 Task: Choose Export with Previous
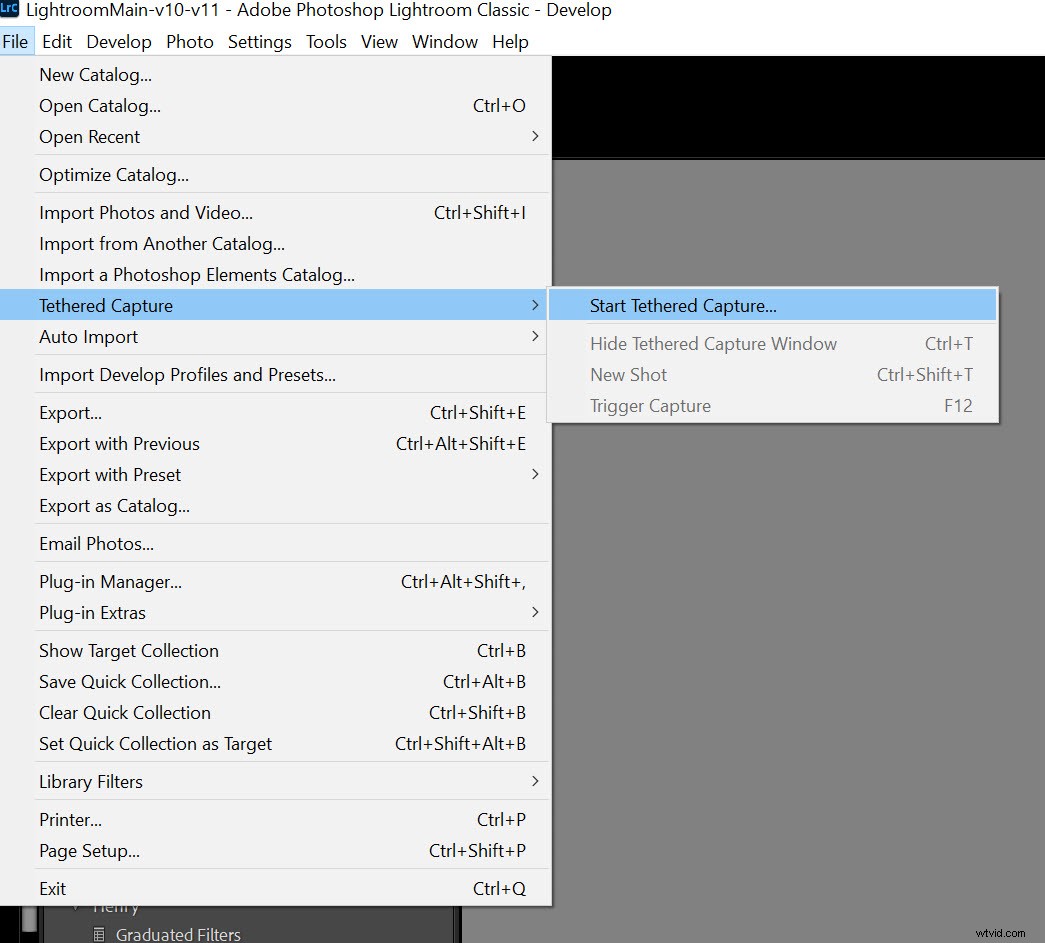[x=275, y=444]
